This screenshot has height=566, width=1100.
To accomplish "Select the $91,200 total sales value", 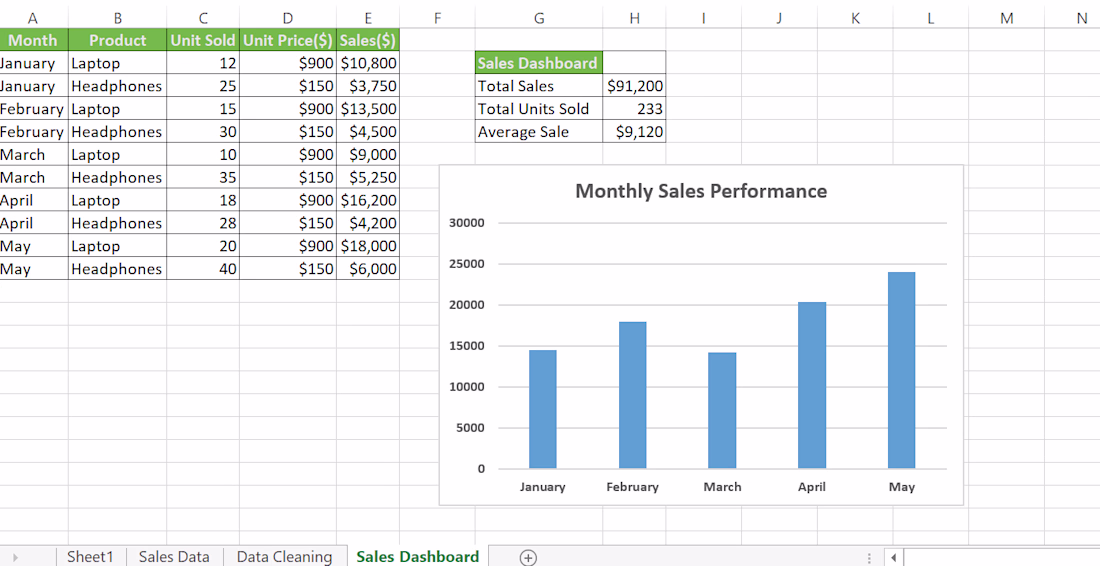I will pyautogui.click(x=634, y=86).
